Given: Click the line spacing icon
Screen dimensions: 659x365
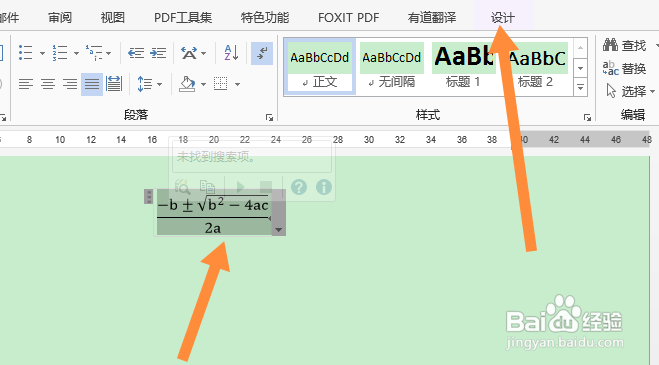Looking at the screenshot, I should coord(145,84).
